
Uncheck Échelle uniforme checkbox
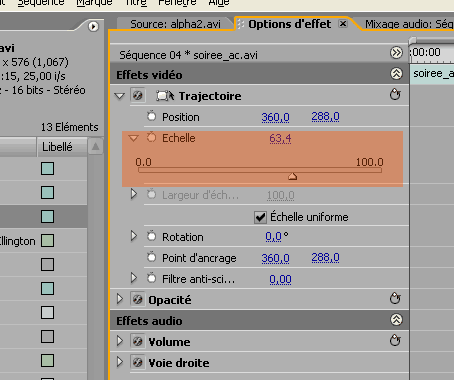(x=260, y=217)
